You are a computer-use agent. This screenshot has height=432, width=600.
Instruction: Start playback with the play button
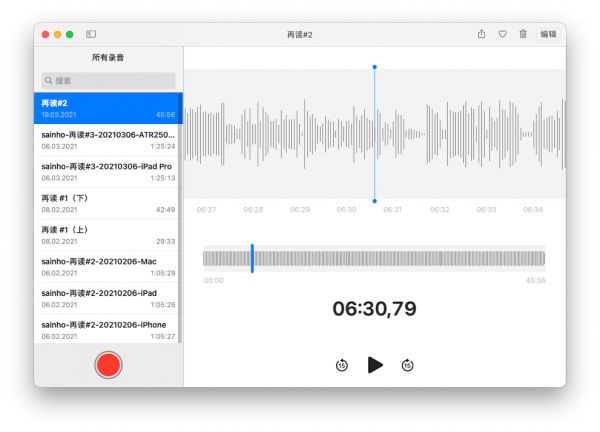[x=375, y=365]
